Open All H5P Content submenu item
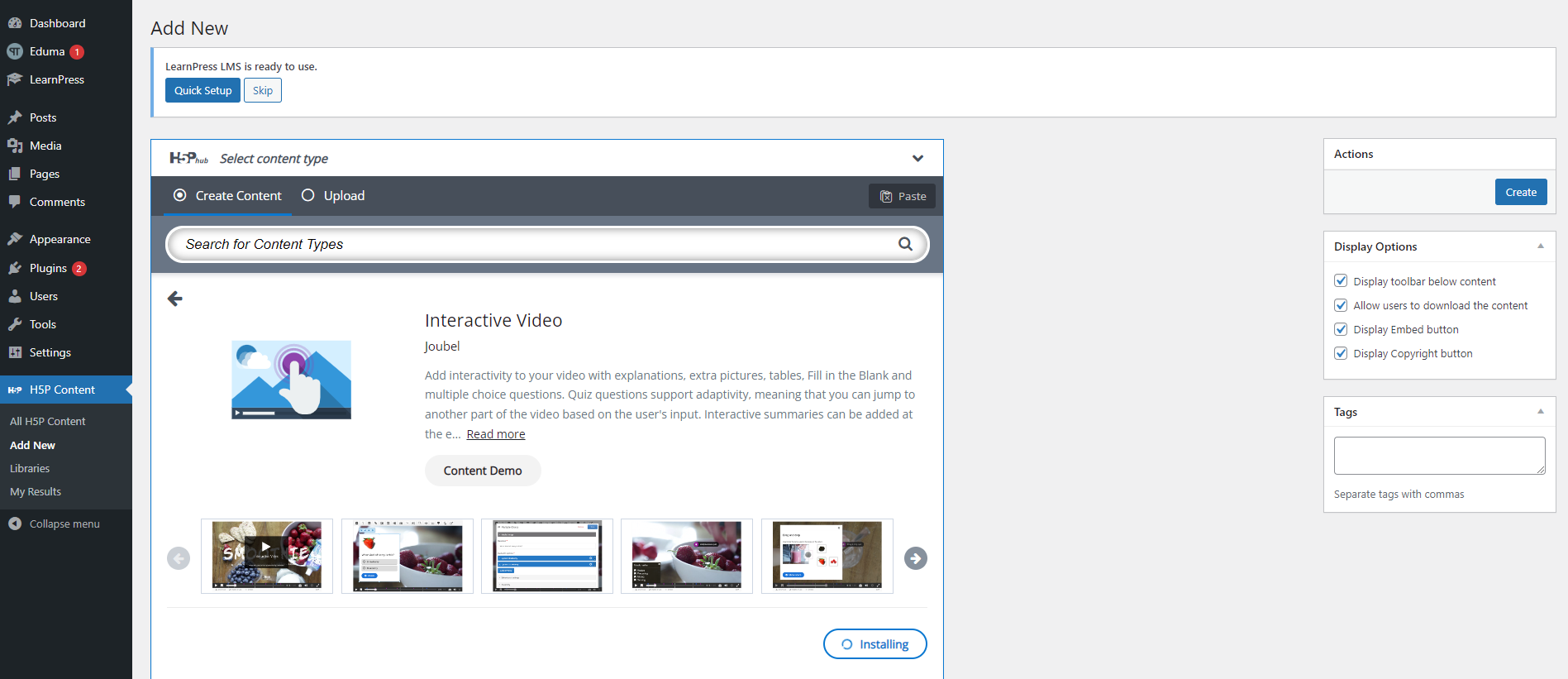This screenshot has height=679, width=1568. [x=48, y=421]
